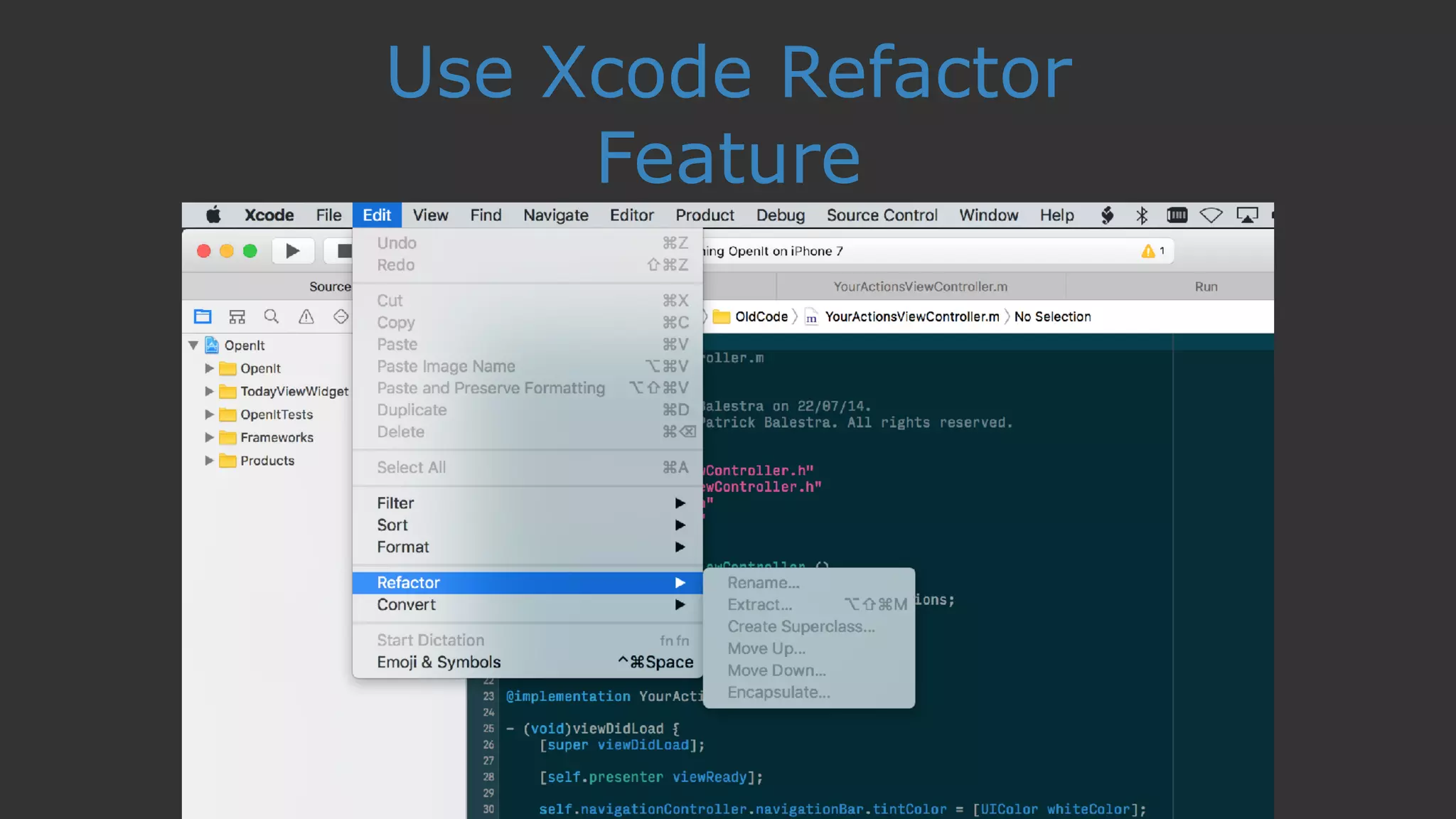Open the Find navigator magnifier icon
1456x819 pixels.
271,316
